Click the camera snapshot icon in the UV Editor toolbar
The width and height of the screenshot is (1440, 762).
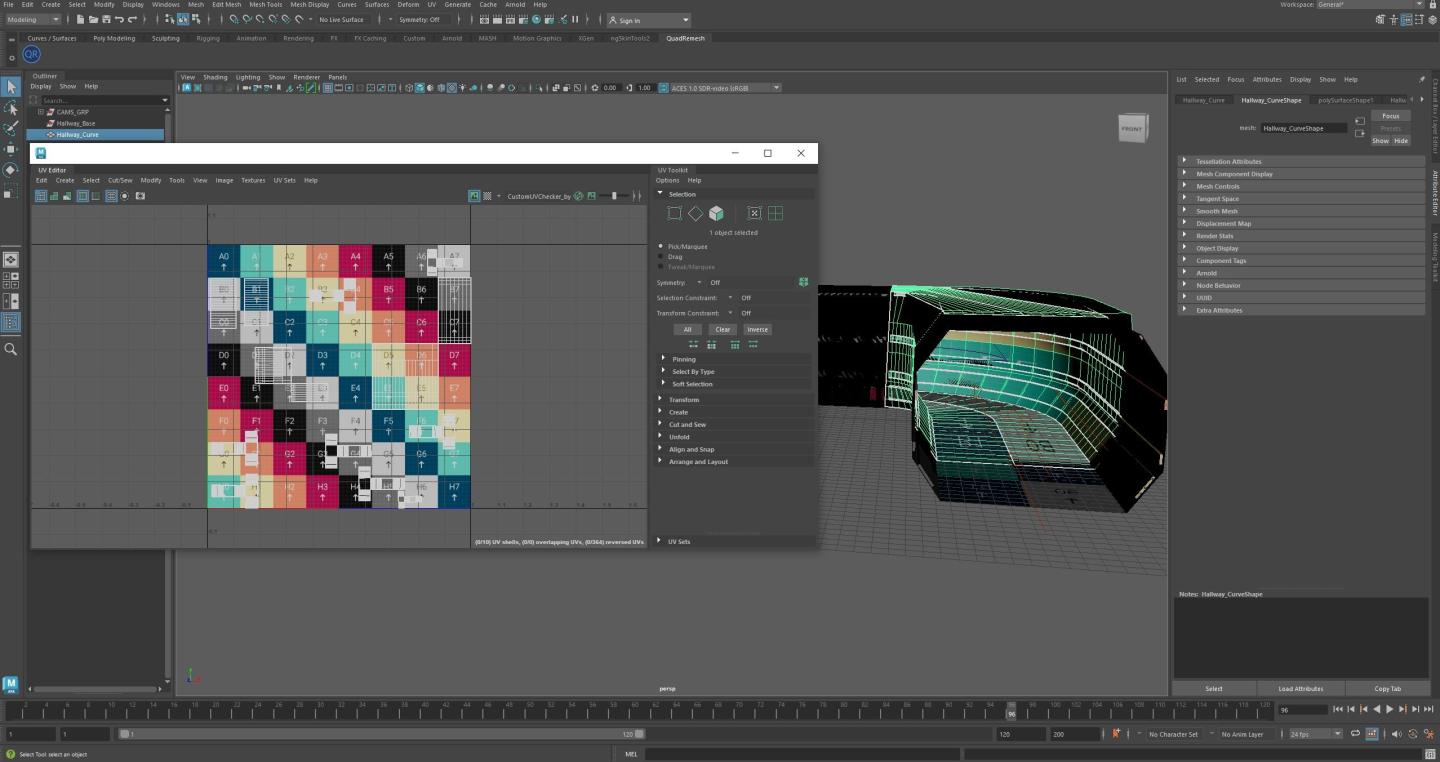(x=140, y=196)
